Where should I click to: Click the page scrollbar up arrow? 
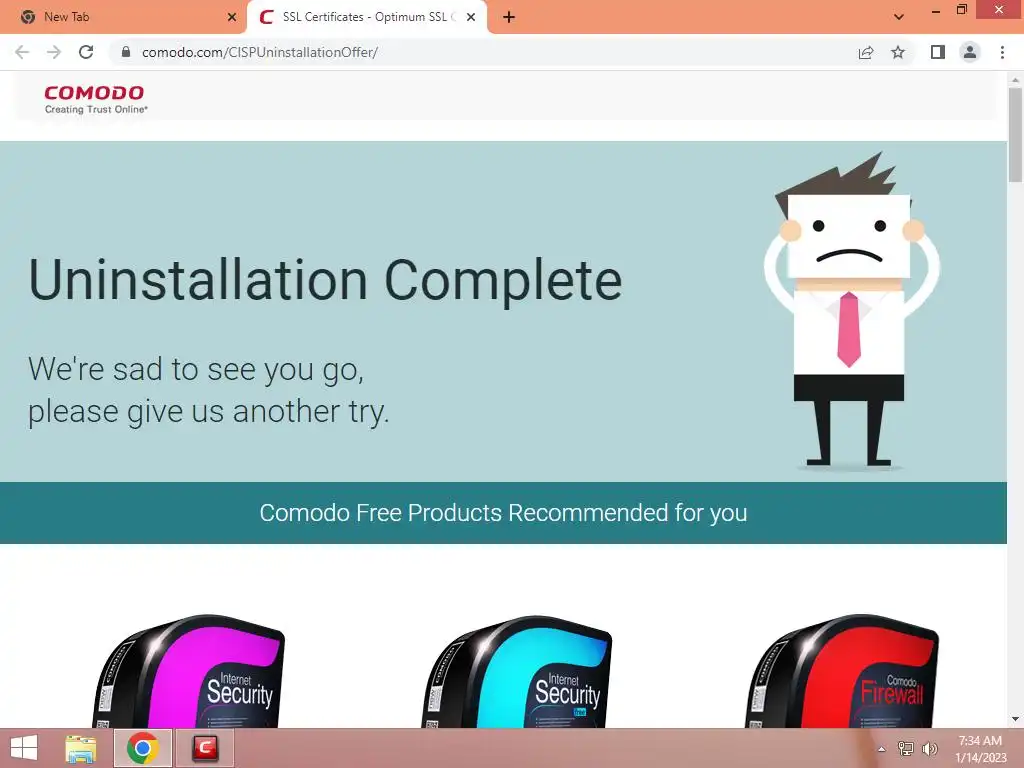point(1015,80)
